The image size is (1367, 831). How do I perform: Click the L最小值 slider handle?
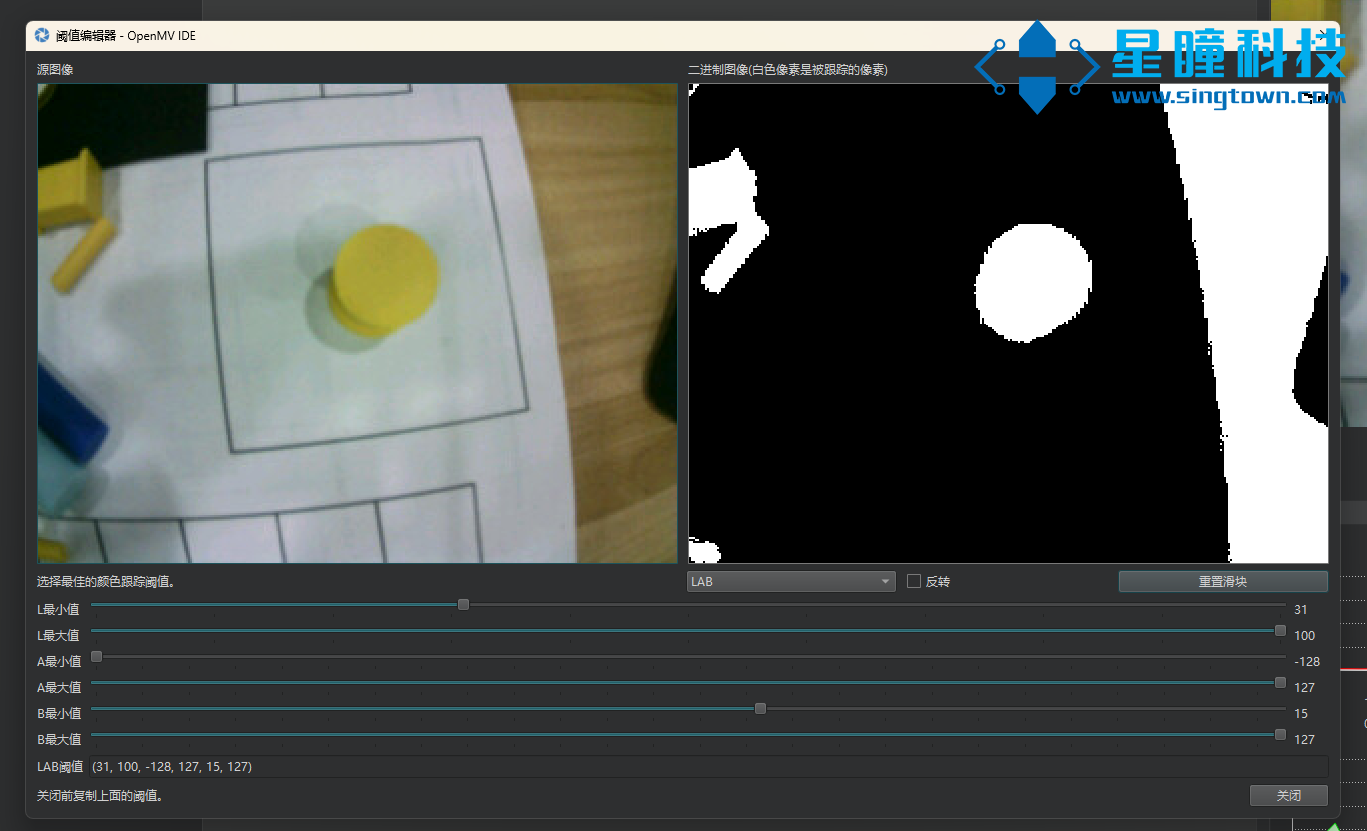pyautogui.click(x=463, y=605)
